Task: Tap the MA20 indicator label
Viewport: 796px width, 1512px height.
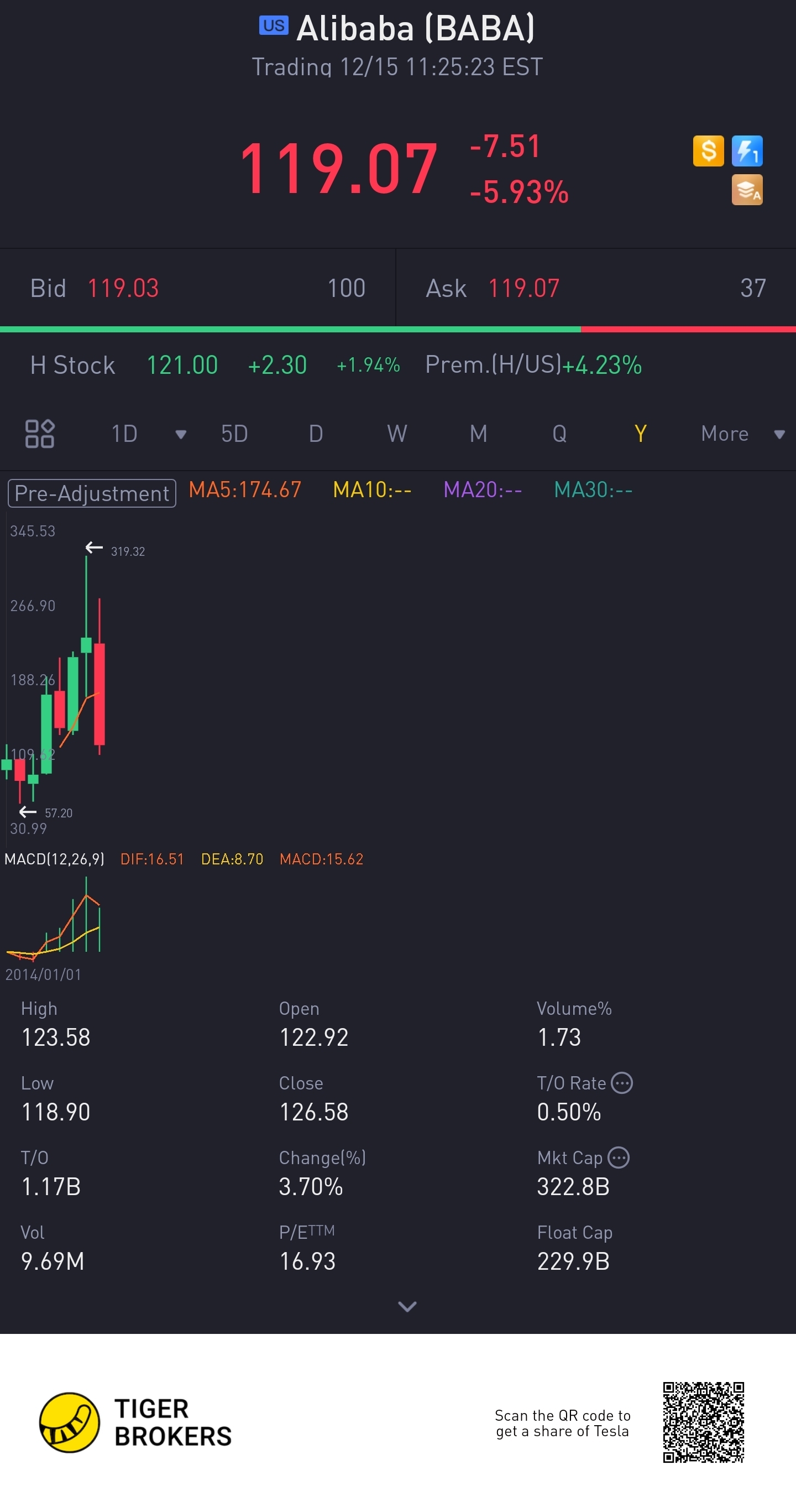Action: pyautogui.click(x=483, y=489)
